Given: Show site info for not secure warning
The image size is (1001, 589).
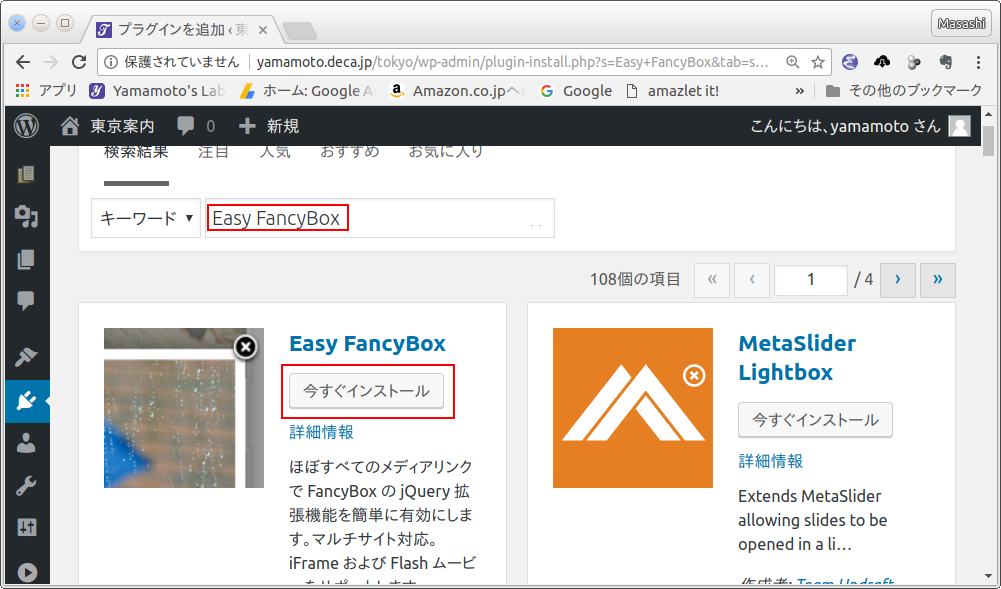Looking at the screenshot, I should [110, 62].
